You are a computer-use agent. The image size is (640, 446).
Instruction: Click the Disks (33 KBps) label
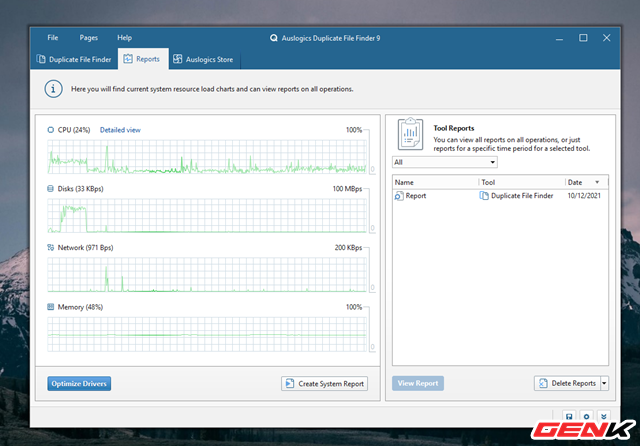click(x=80, y=189)
